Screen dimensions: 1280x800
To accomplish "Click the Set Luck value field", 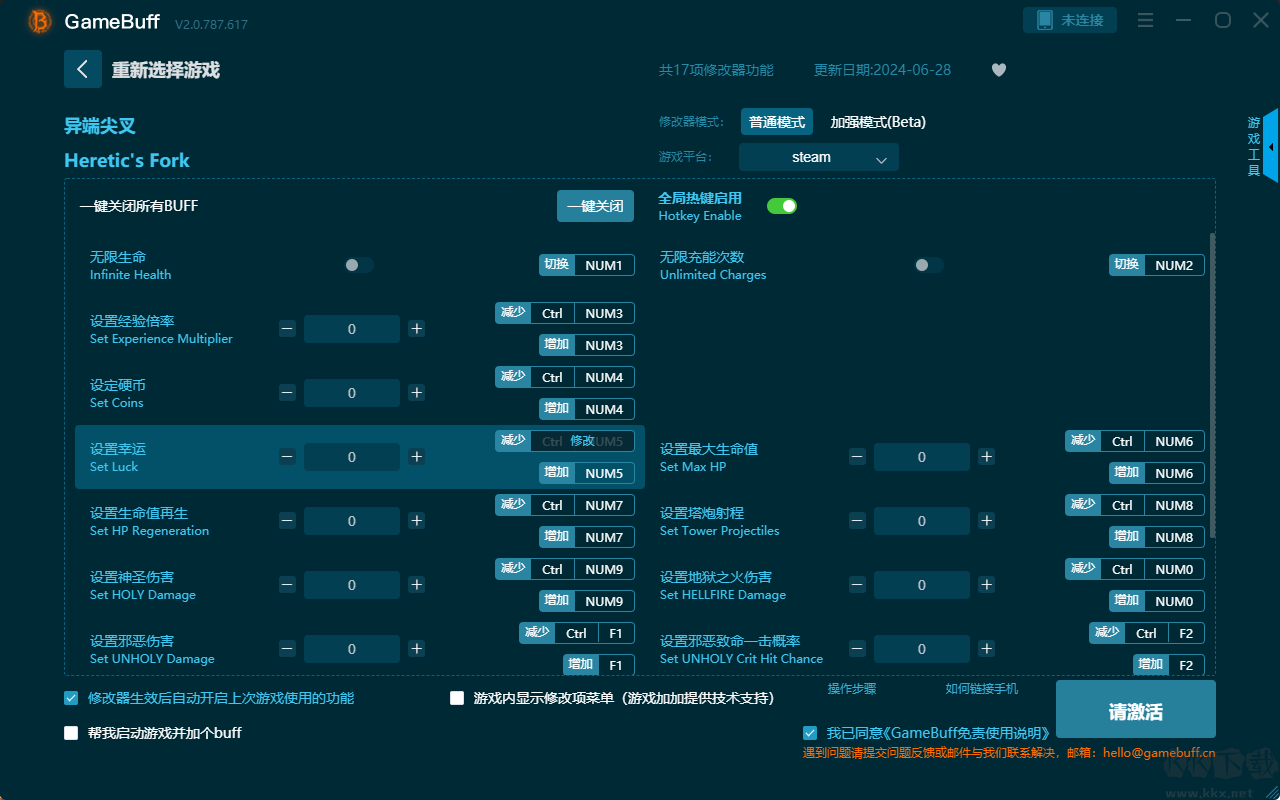I will coord(352,457).
